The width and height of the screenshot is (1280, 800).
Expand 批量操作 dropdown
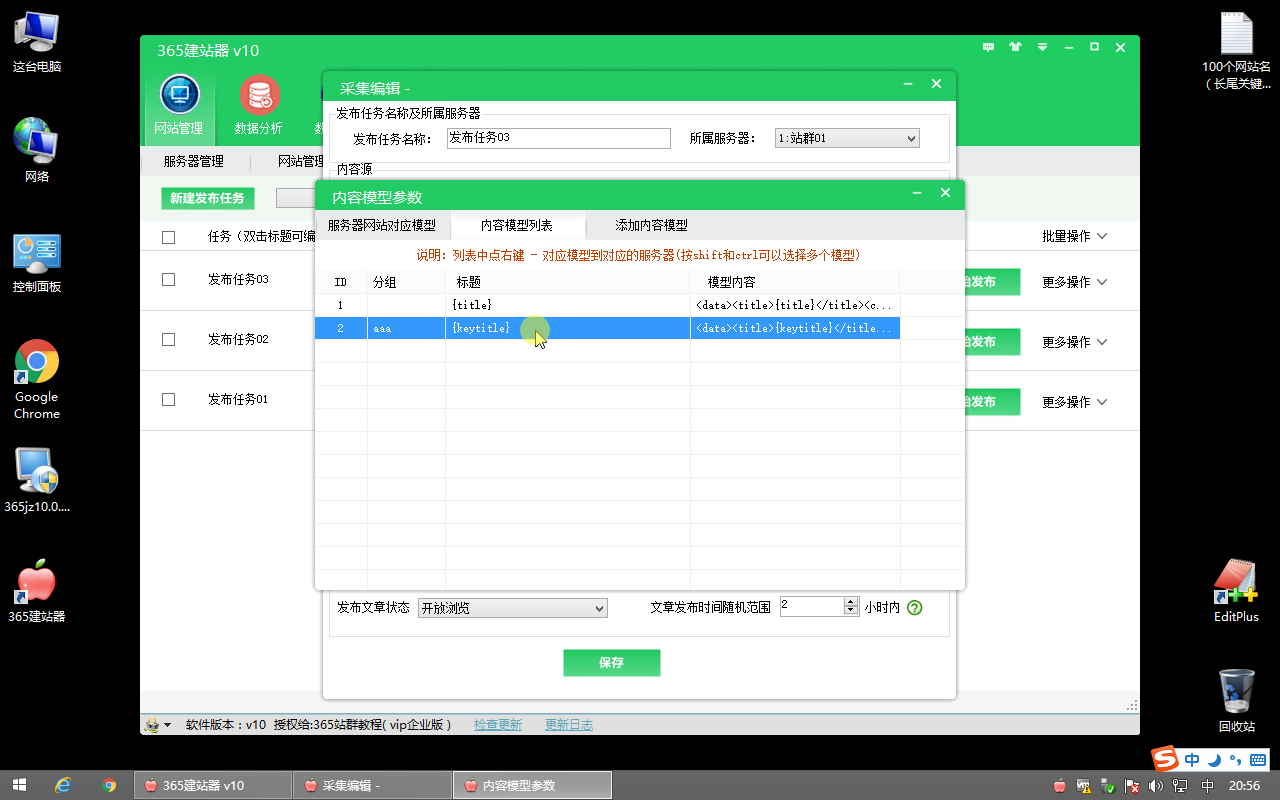[x=1074, y=236]
